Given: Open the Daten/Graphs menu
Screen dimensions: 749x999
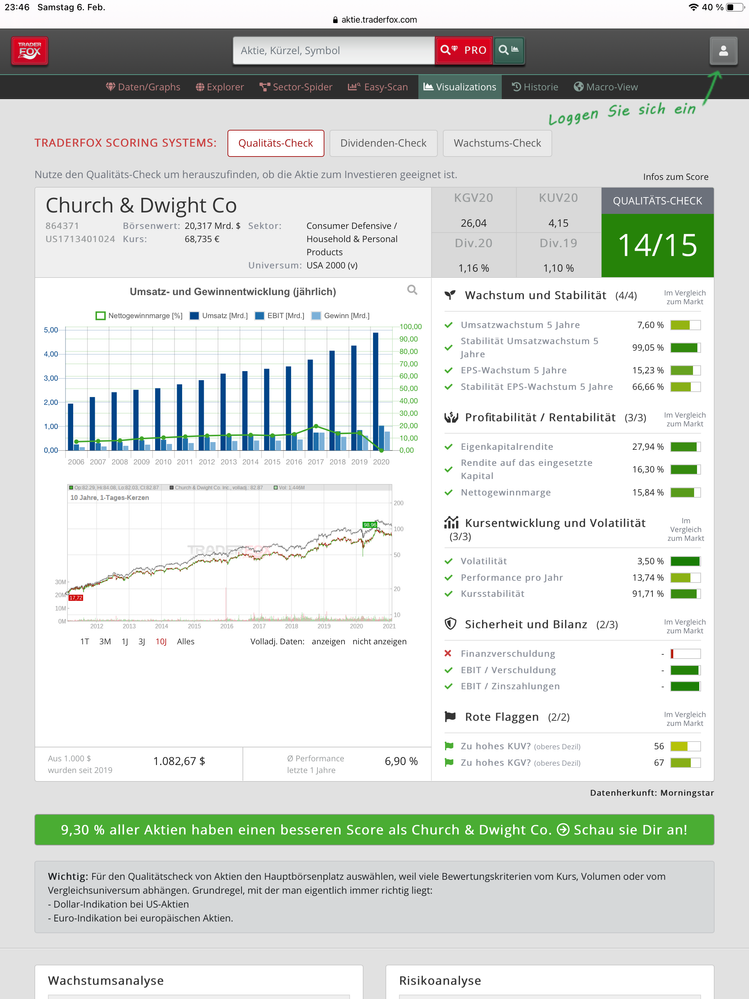Looking at the screenshot, I should click(x=143, y=87).
